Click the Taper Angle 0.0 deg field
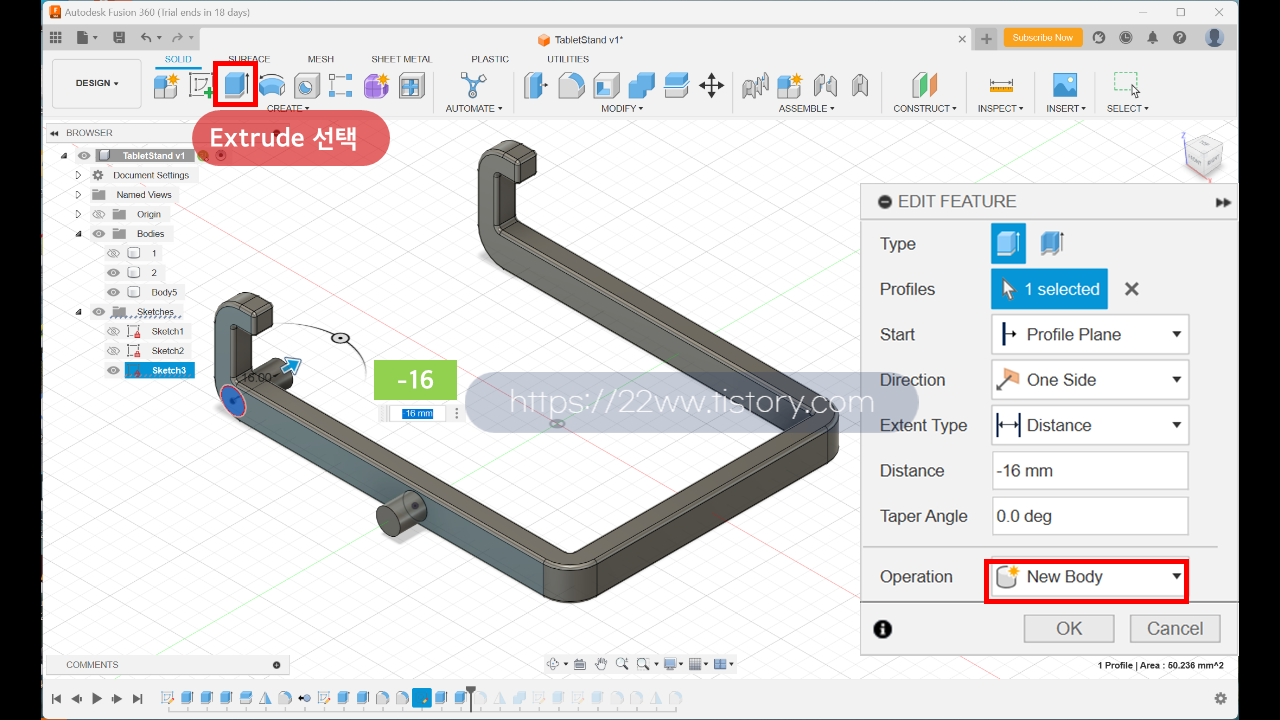The height and width of the screenshot is (720, 1280). pos(1090,516)
